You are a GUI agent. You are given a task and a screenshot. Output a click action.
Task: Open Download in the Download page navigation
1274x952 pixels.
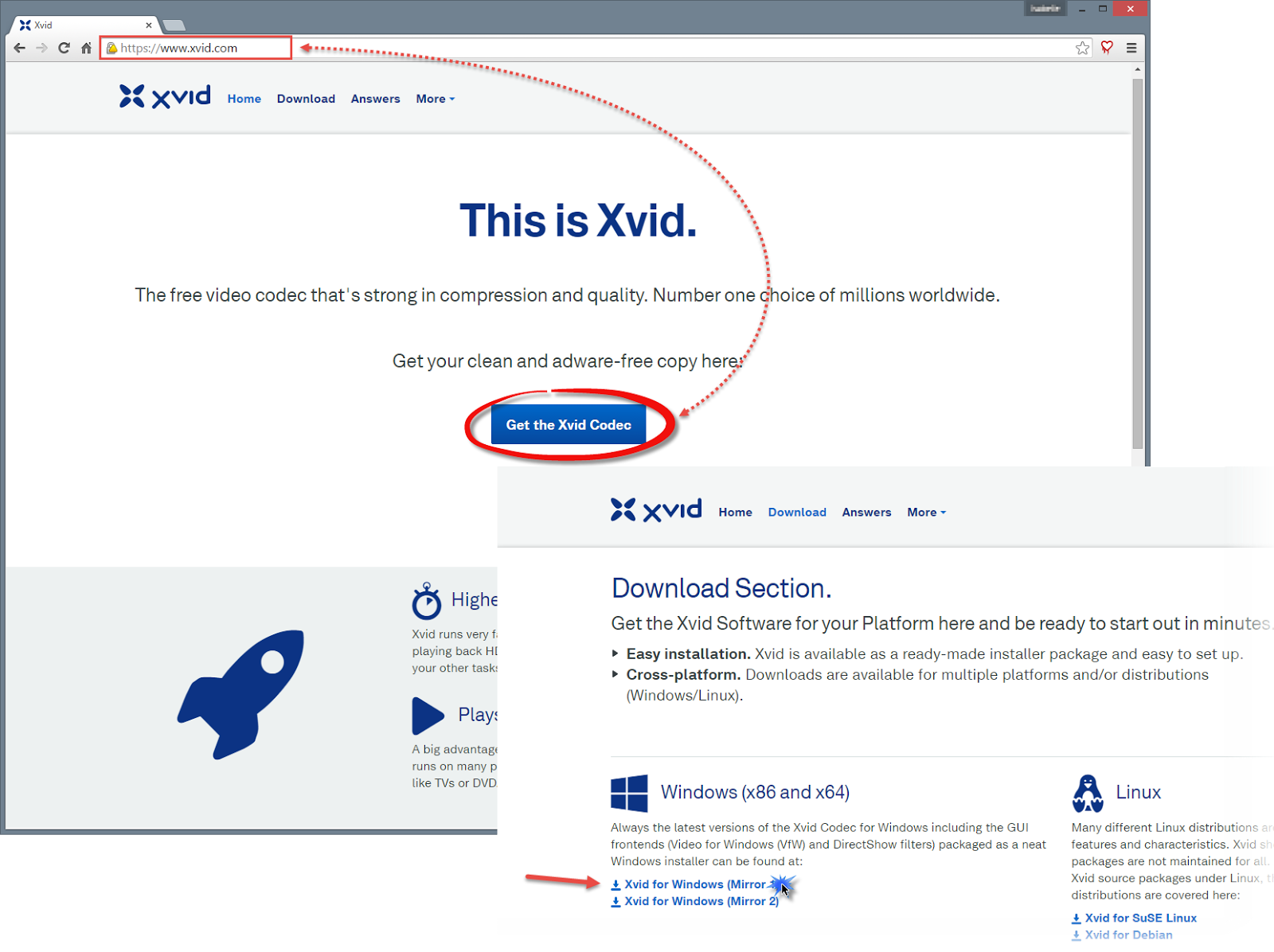click(x=797, y=512)
